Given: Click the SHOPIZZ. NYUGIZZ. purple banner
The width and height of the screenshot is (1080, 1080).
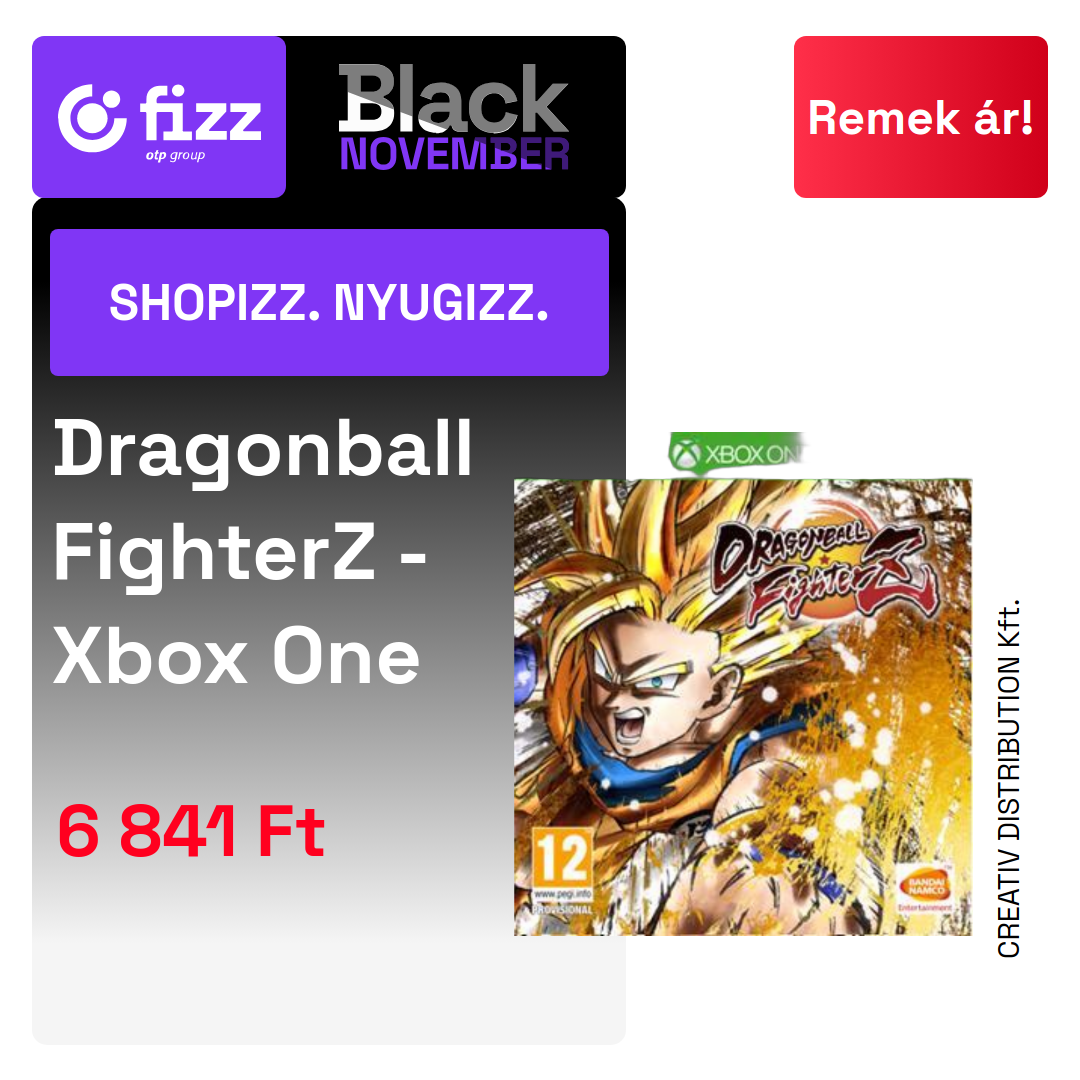Looking at the screenshot, I should (329, 302).
